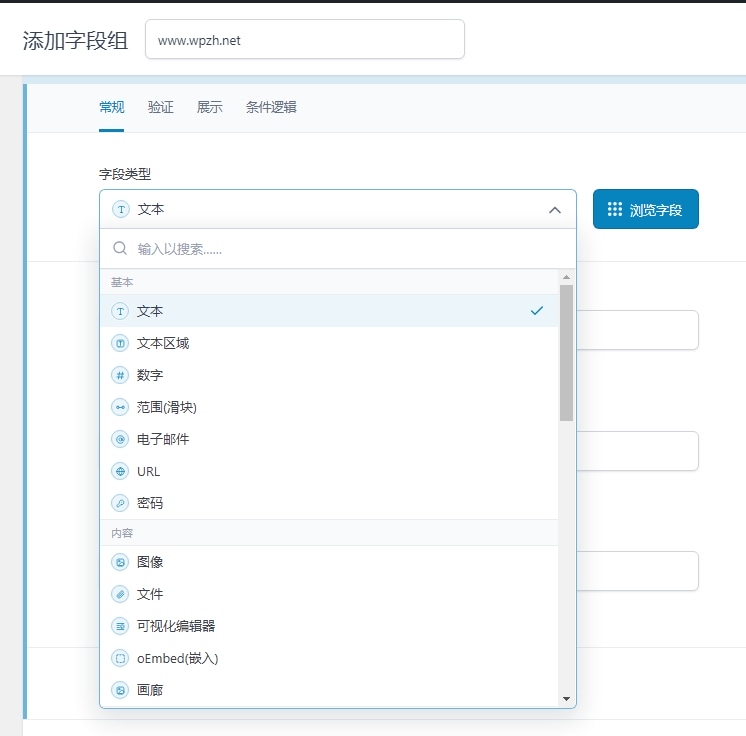Screen dimensions: 746x736
Task: Click the checkmark beside 文本 option
Action: click(x=537, y=311)
